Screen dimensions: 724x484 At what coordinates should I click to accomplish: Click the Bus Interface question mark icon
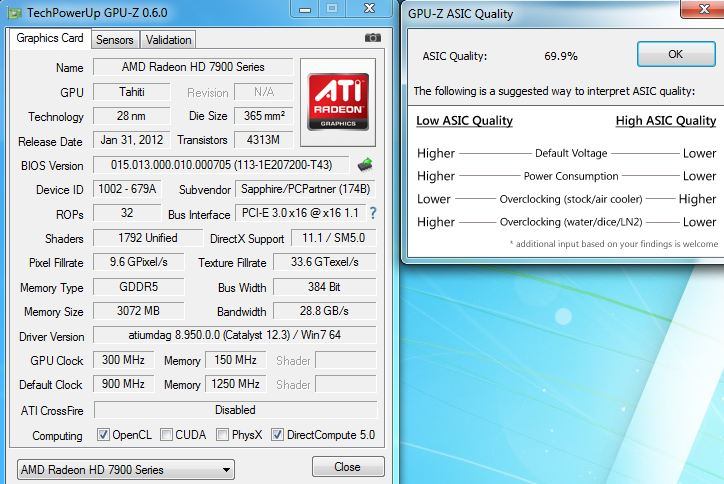click(x=373, y=213)
